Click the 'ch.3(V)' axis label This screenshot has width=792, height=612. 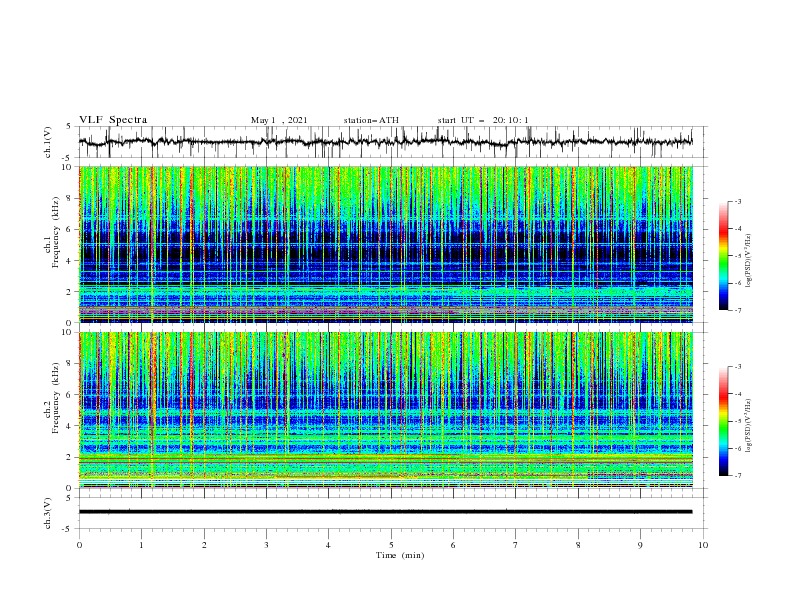pyautogui.click(x=48, y=513)
